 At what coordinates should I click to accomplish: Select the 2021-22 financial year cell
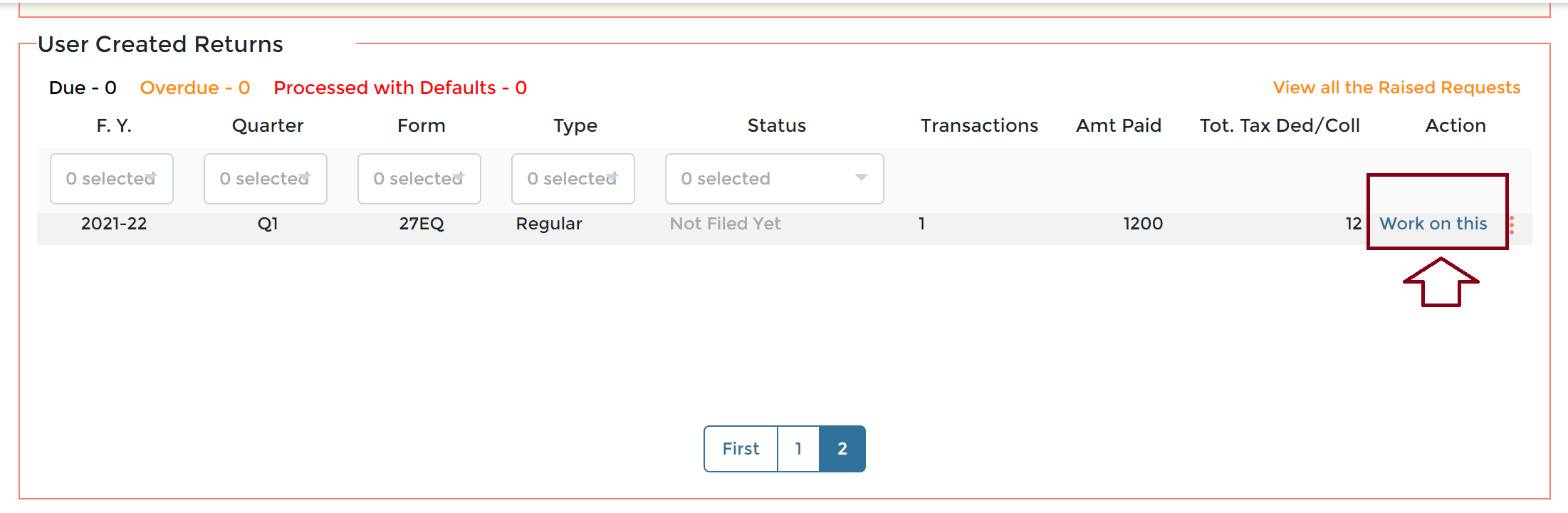coord(114,224)
